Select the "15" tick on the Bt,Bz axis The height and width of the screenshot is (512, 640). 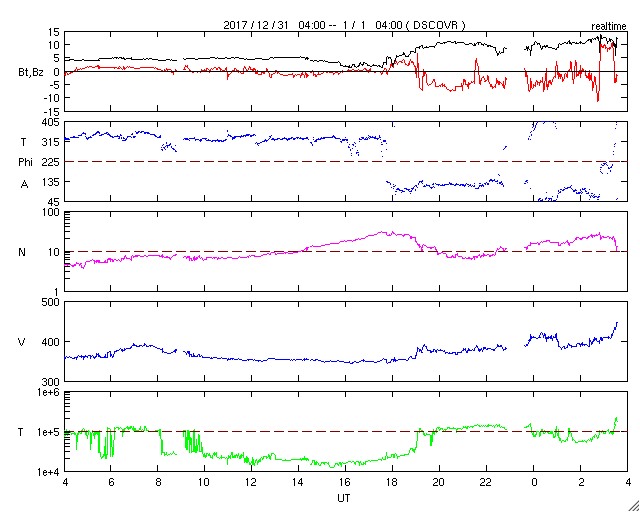tap(54, 32)
